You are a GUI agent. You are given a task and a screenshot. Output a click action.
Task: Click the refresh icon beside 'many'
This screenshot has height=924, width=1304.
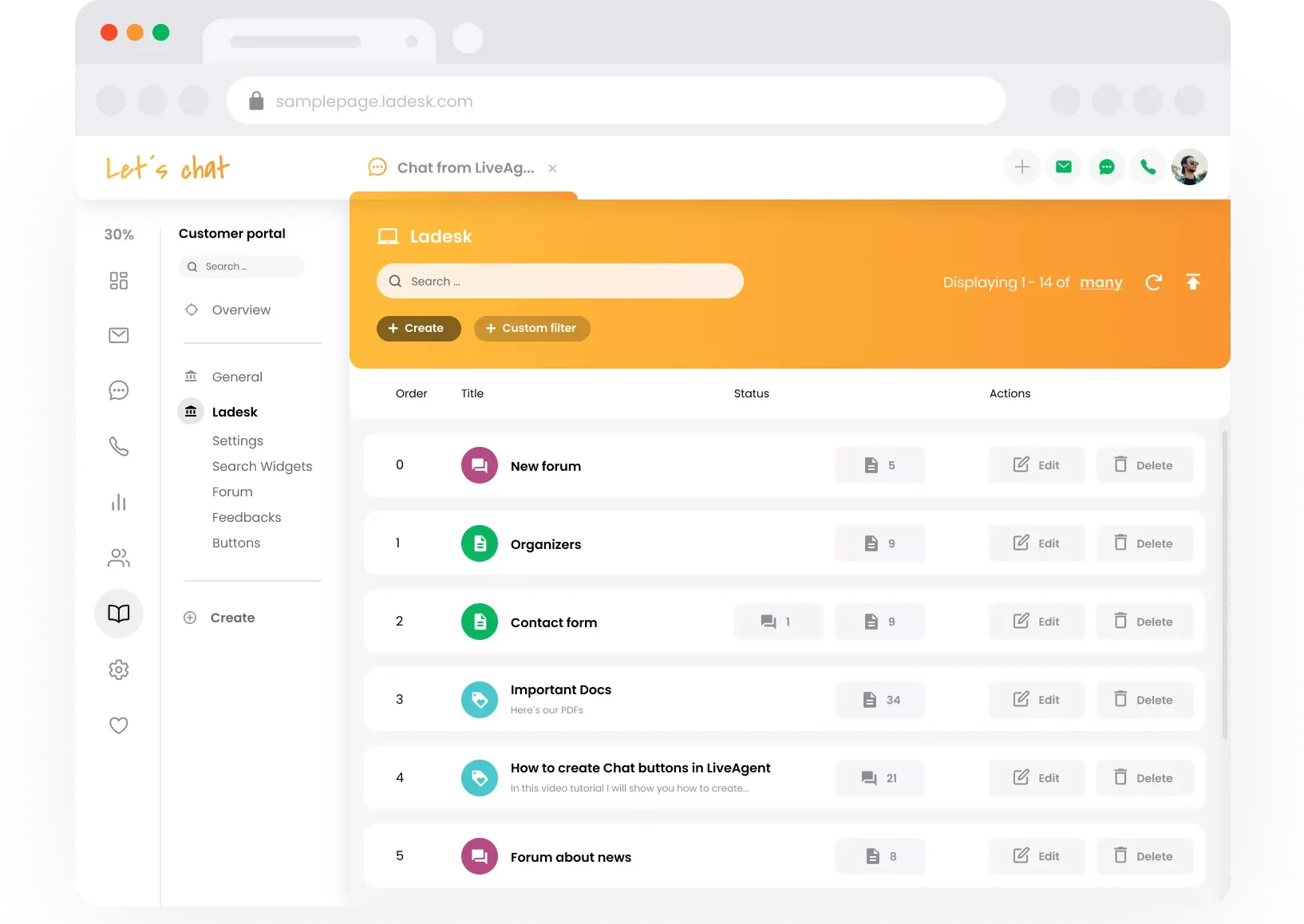[1154, 282]
